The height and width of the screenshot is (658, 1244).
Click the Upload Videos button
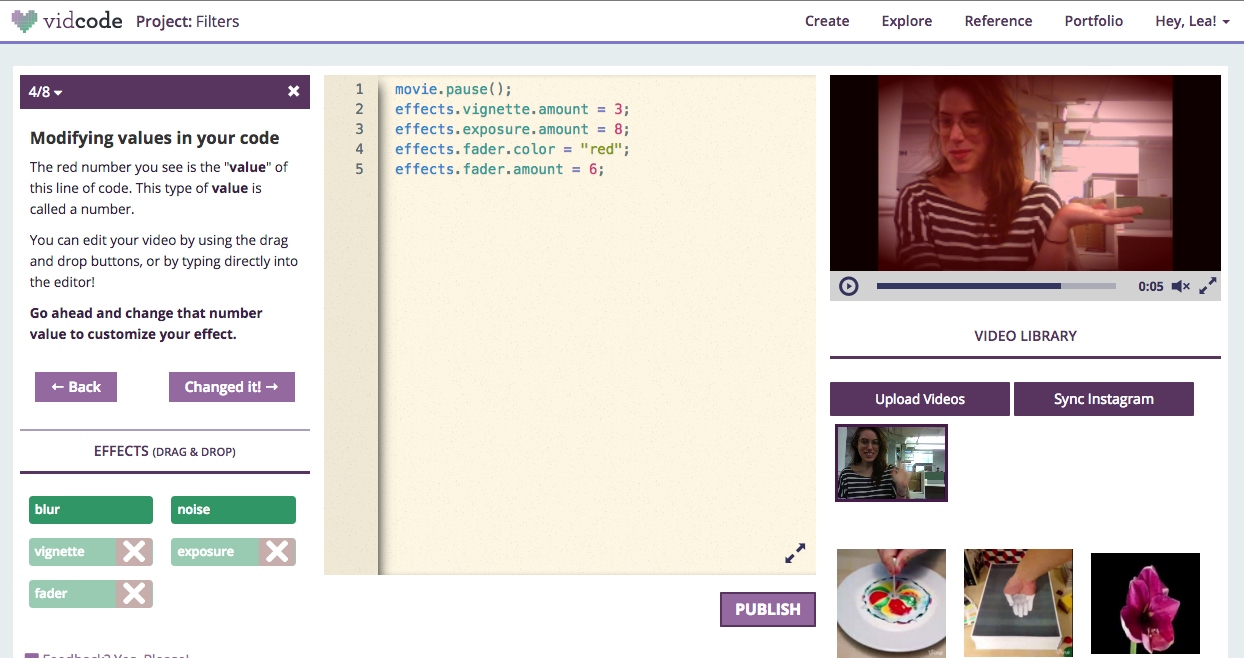(920, 399)
